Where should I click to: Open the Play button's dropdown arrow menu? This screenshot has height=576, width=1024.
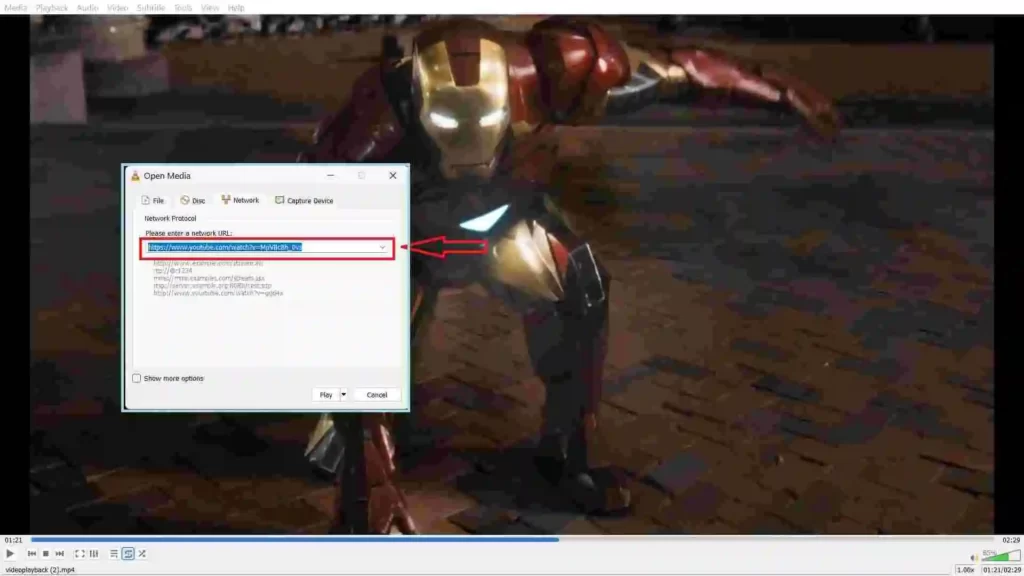tap(344, 395)
